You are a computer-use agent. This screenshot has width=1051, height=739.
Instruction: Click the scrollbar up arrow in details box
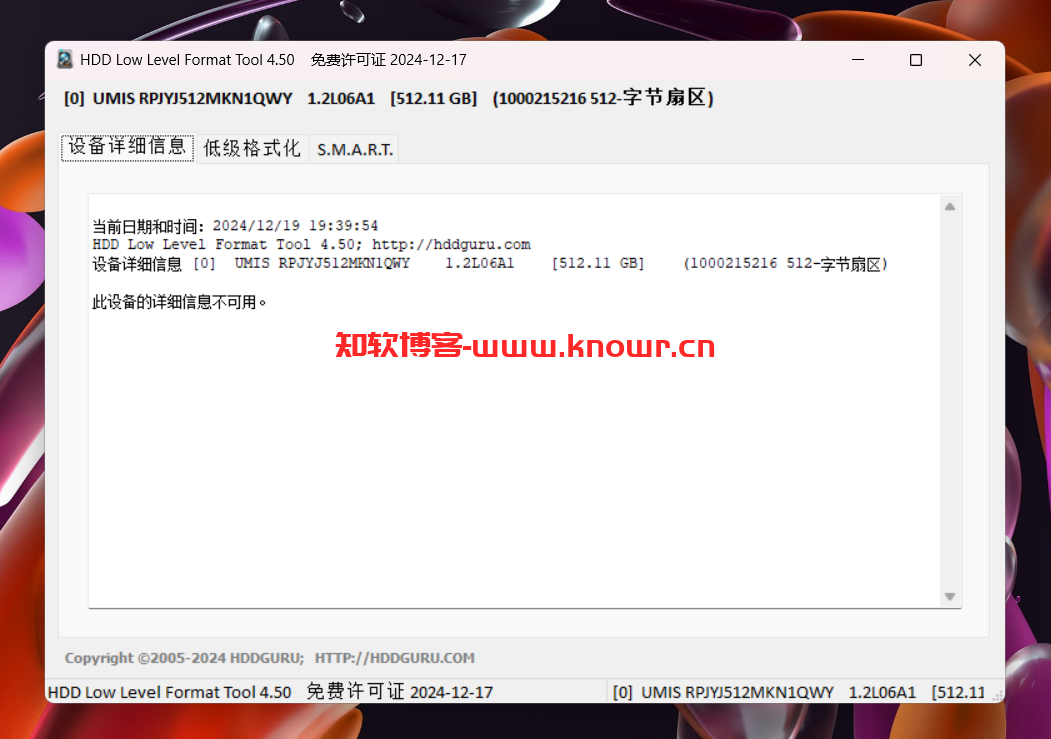pyautogui.click(x=950, y=207)
